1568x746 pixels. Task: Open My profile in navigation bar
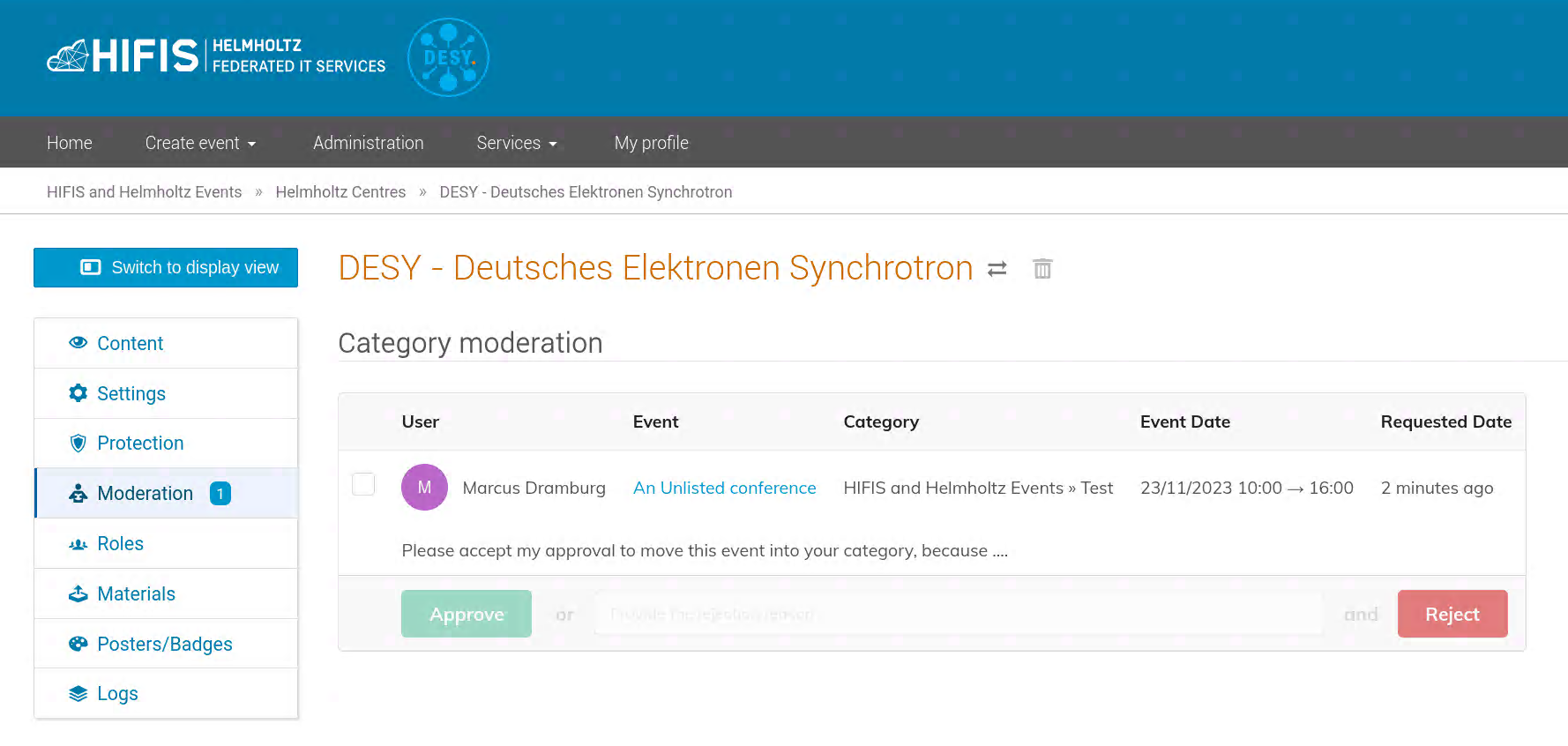pos(652,143)
